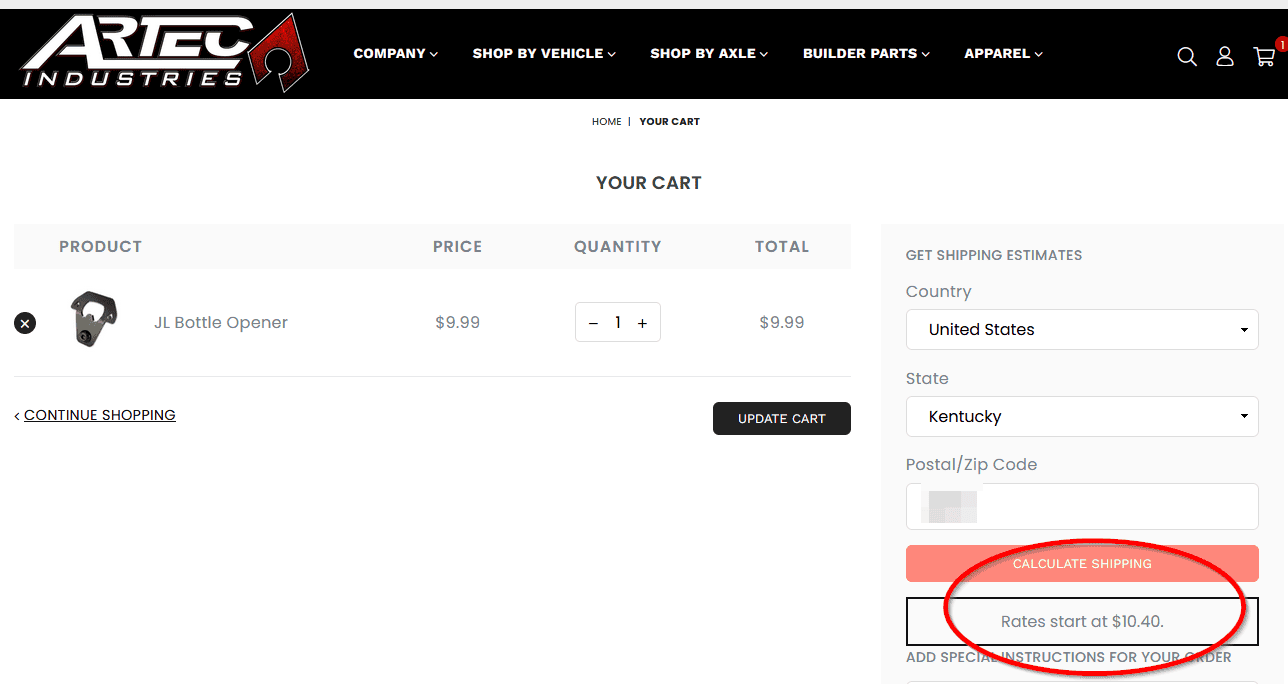Expand the State dropdown showing Kentucky
This screenshot has height=684, width=1288.
click(1082, 416)
